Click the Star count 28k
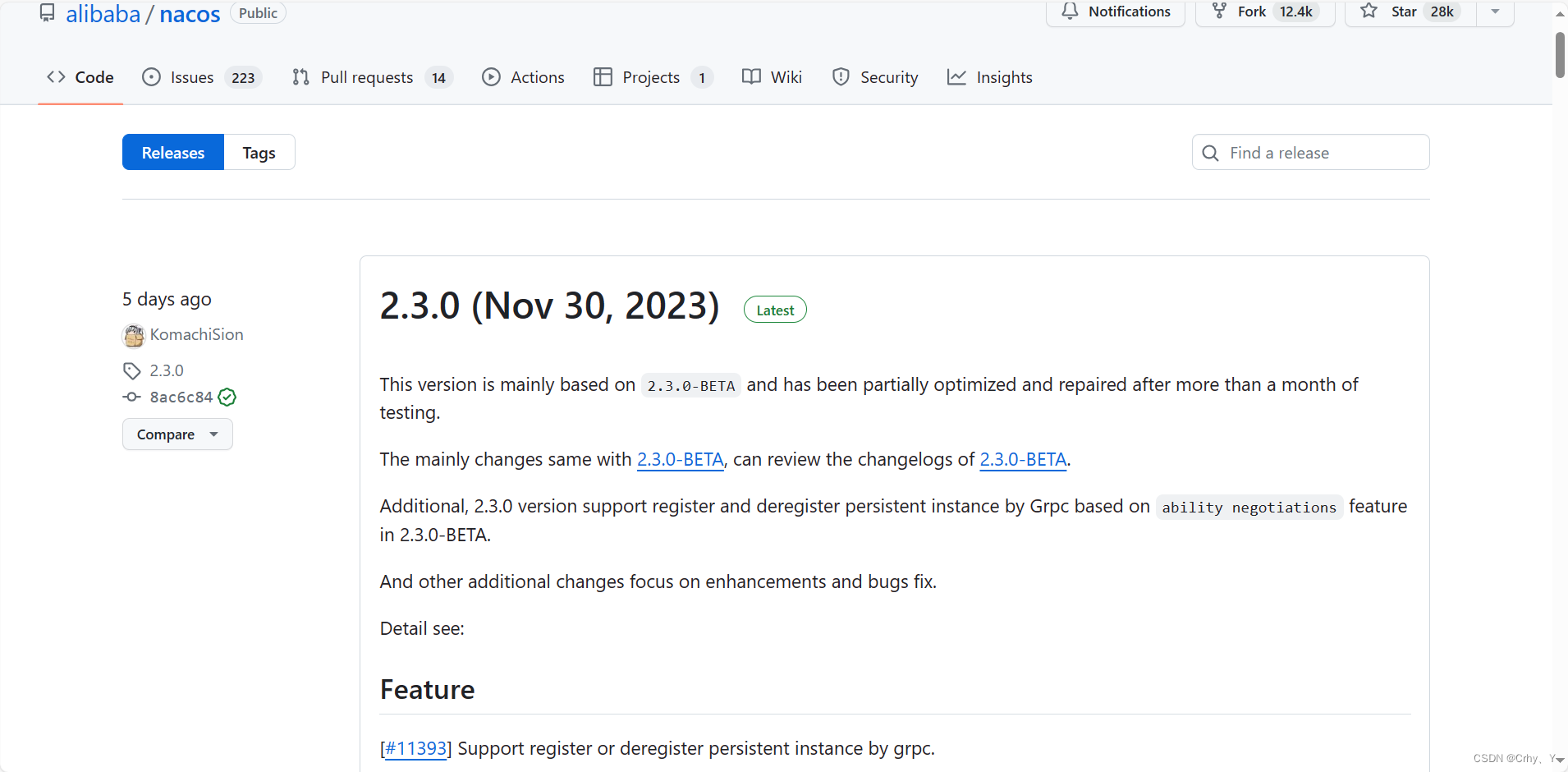 tap(1442, 11)
